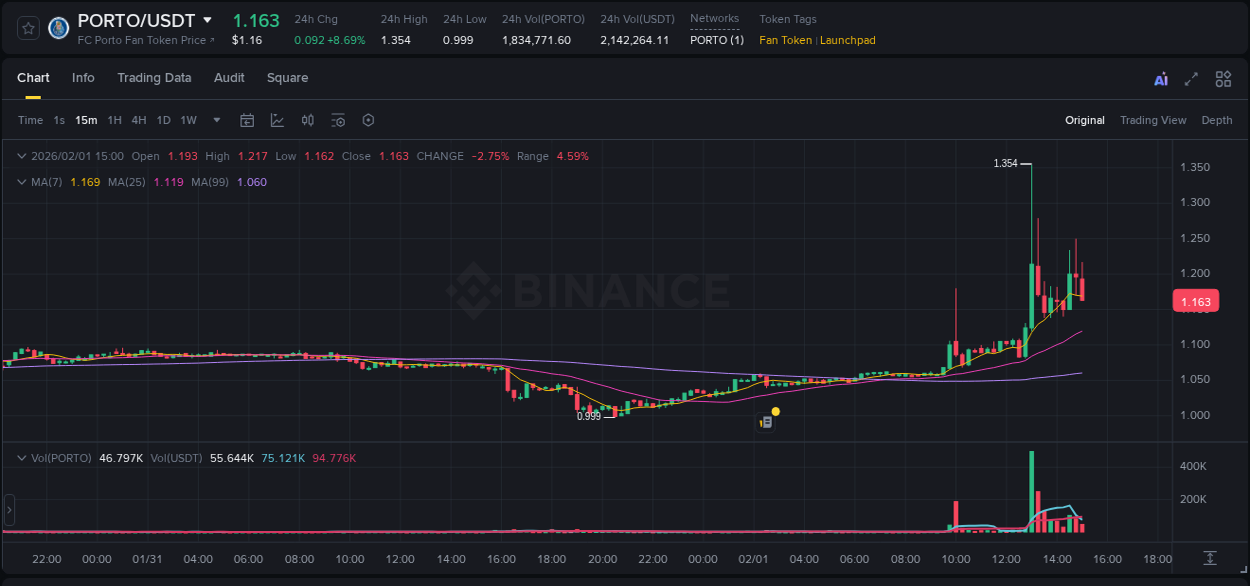Select the chart overlay style icon
1250x586 pixels.
pyautogui.click(x=275, y=120)
